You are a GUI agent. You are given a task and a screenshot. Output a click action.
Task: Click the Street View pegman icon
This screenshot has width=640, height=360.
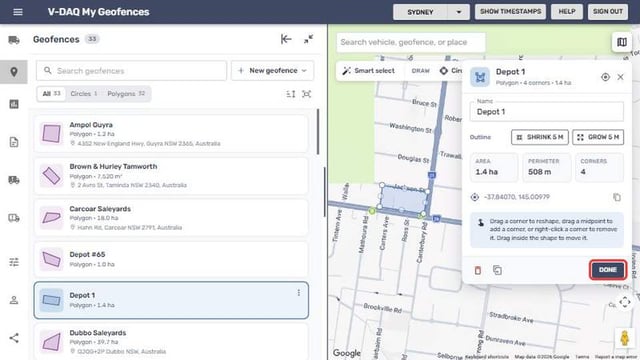[x=624, y=338]
